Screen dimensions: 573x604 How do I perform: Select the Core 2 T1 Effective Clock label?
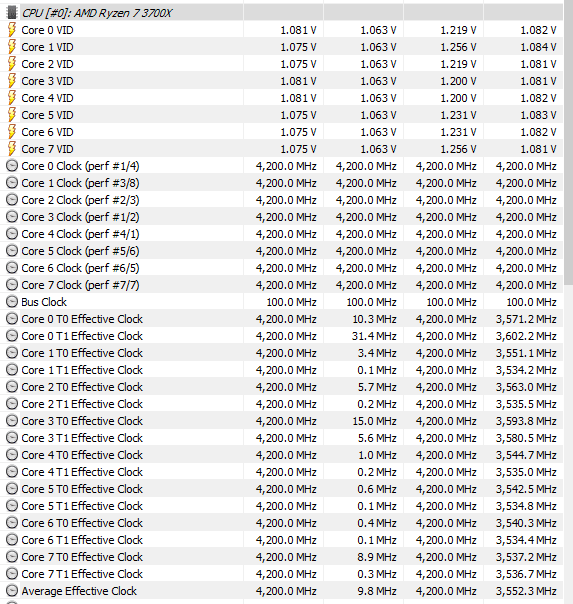click(x=82, y=404)
